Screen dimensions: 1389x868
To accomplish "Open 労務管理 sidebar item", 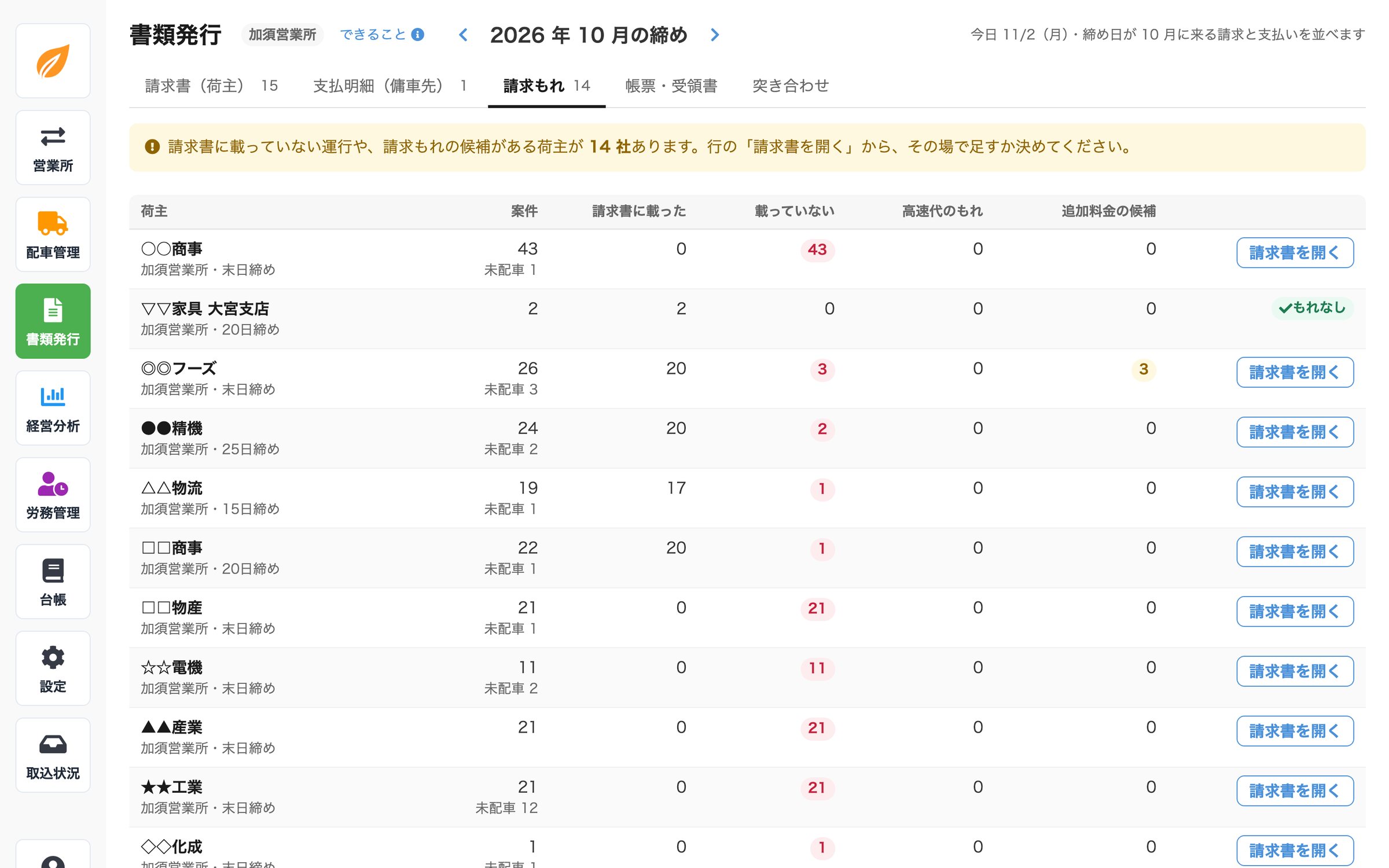I will click(53, 495).
